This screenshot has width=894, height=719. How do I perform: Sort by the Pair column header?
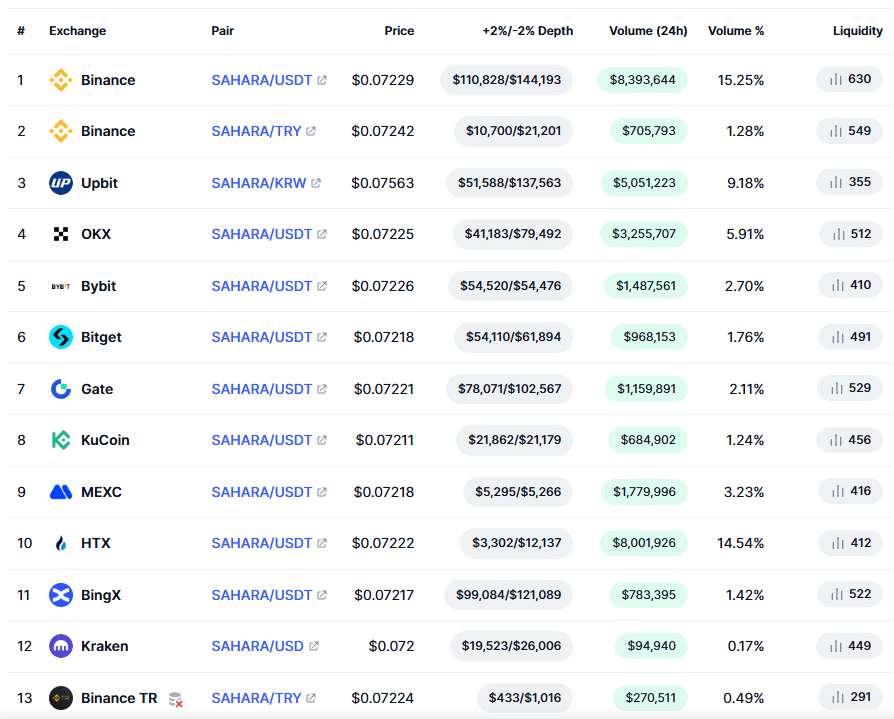coord(222,31)
